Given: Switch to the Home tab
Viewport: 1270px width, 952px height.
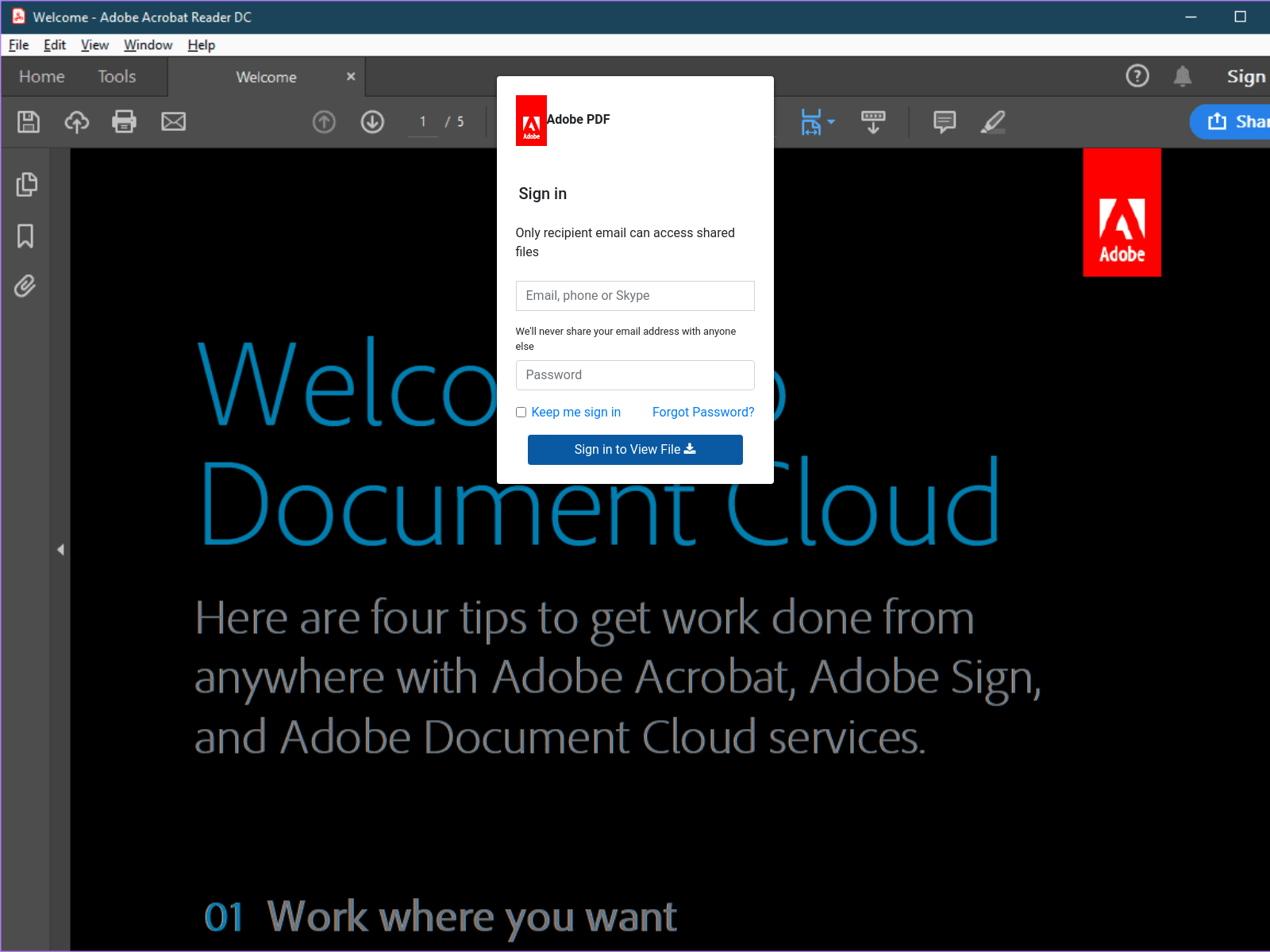Looking at the screenshot, I should tap(42, 77).
